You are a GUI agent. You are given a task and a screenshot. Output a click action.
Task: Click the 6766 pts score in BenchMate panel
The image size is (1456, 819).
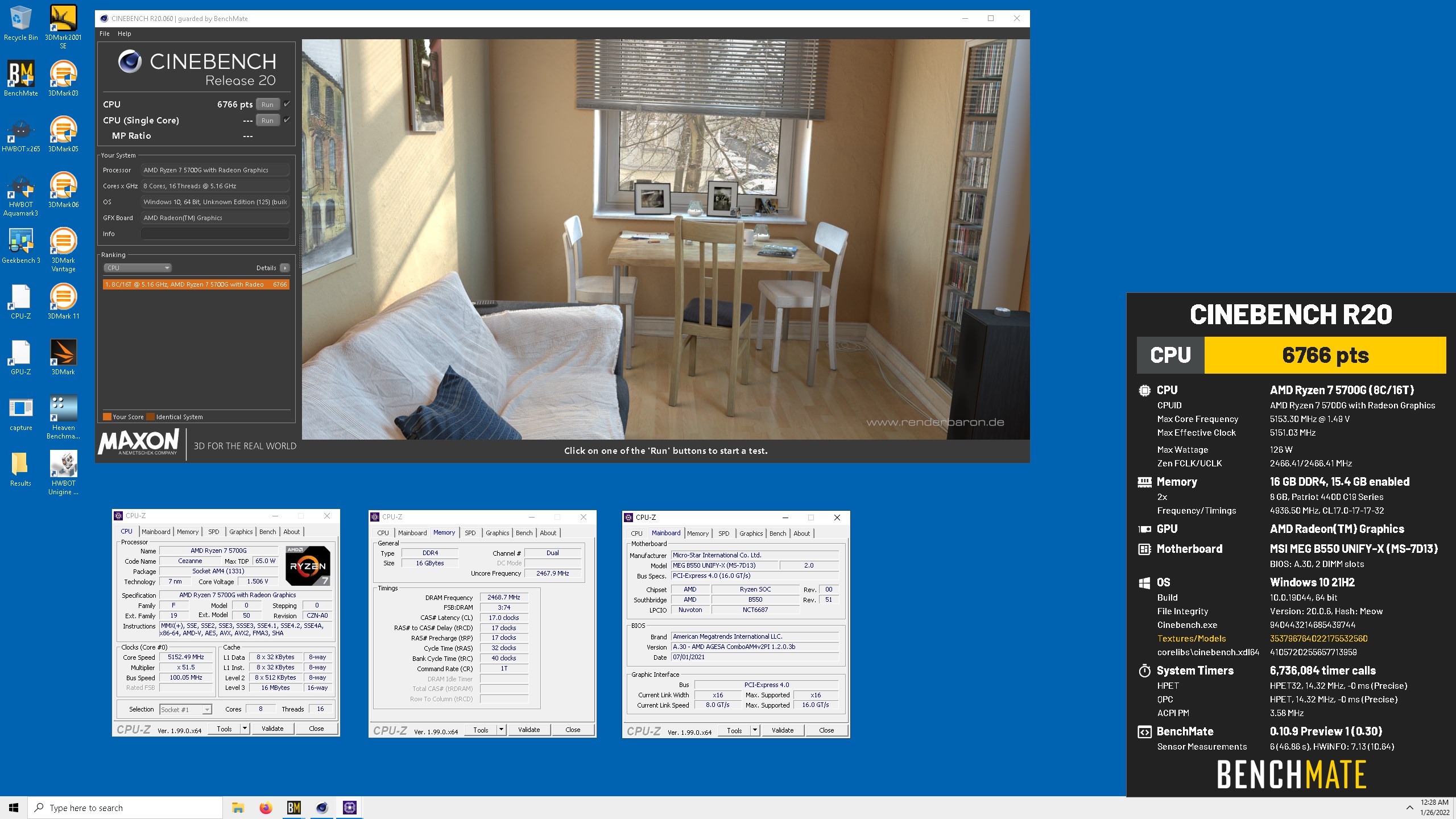click(1325, 355)
